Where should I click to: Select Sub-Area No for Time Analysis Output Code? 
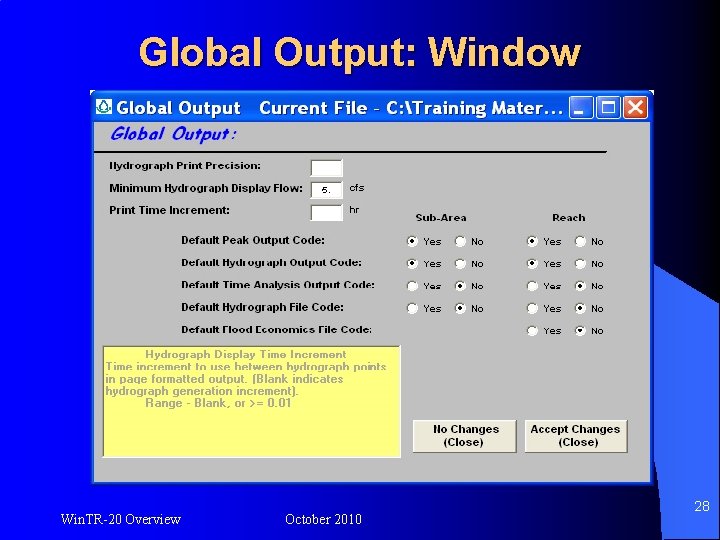click(x=460, y=286)
